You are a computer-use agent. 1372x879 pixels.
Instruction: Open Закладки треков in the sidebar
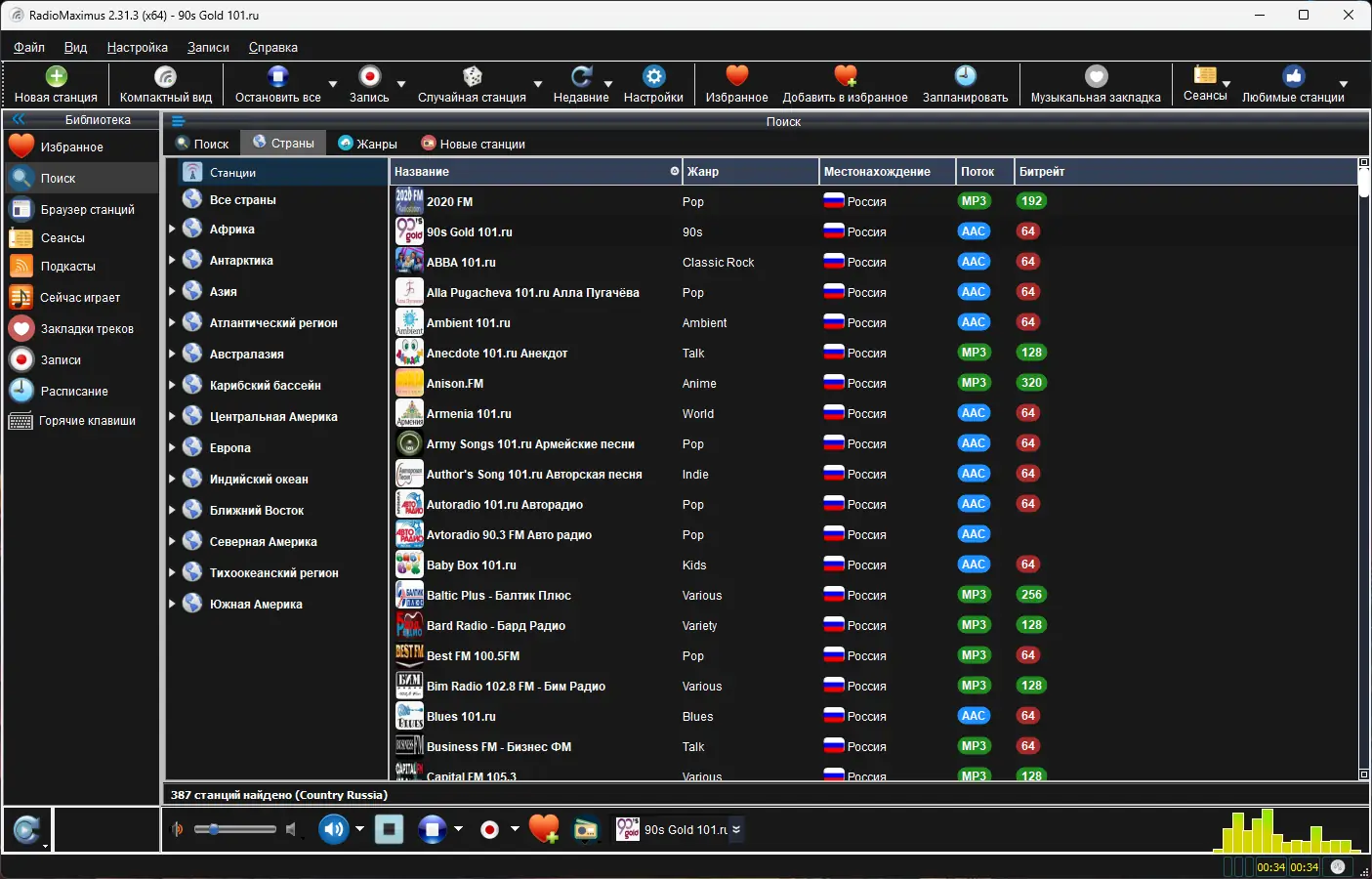82,328
